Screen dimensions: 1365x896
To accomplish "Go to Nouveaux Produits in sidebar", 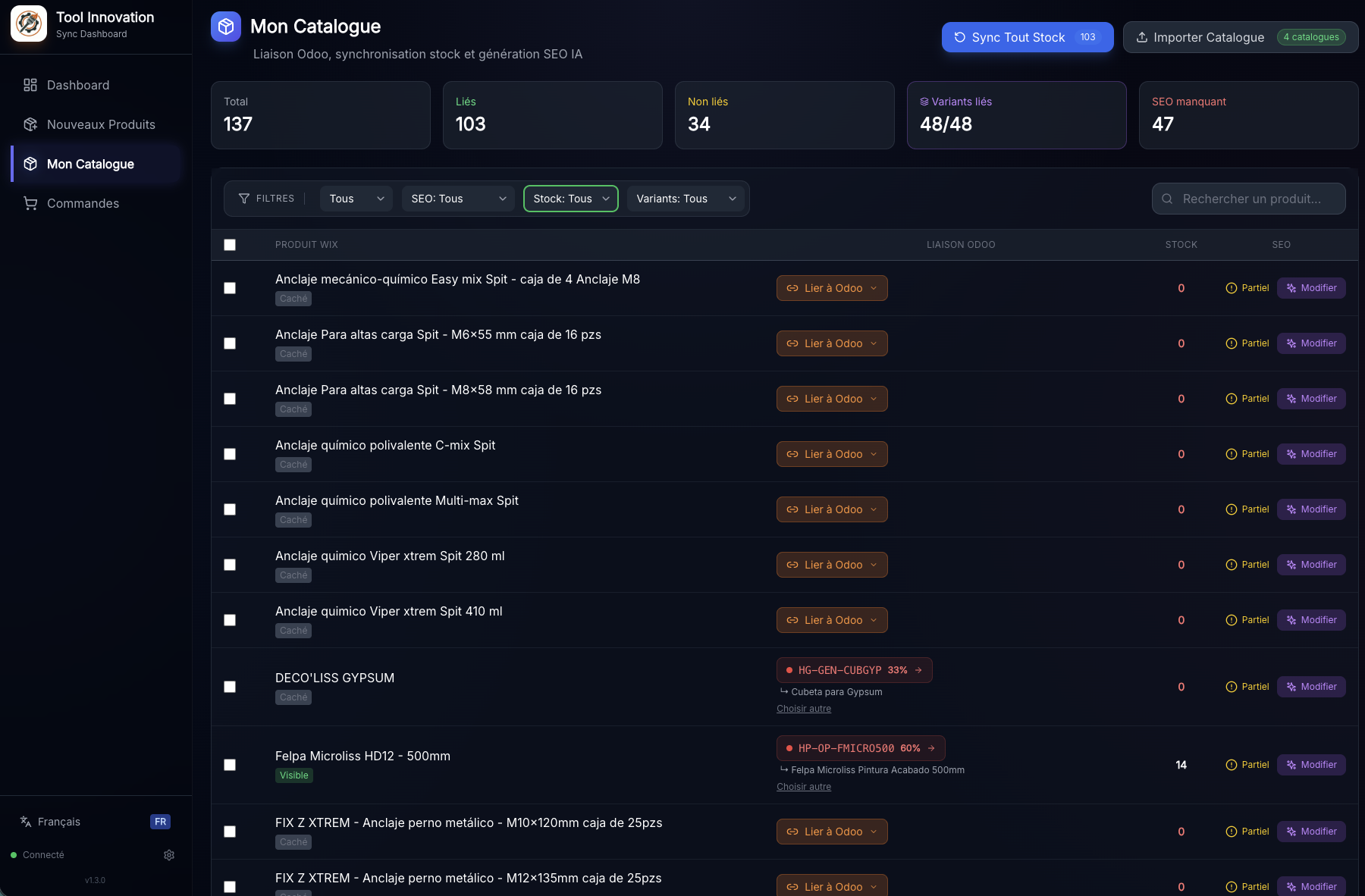I will pyautogui.click(x=101, y=124).
